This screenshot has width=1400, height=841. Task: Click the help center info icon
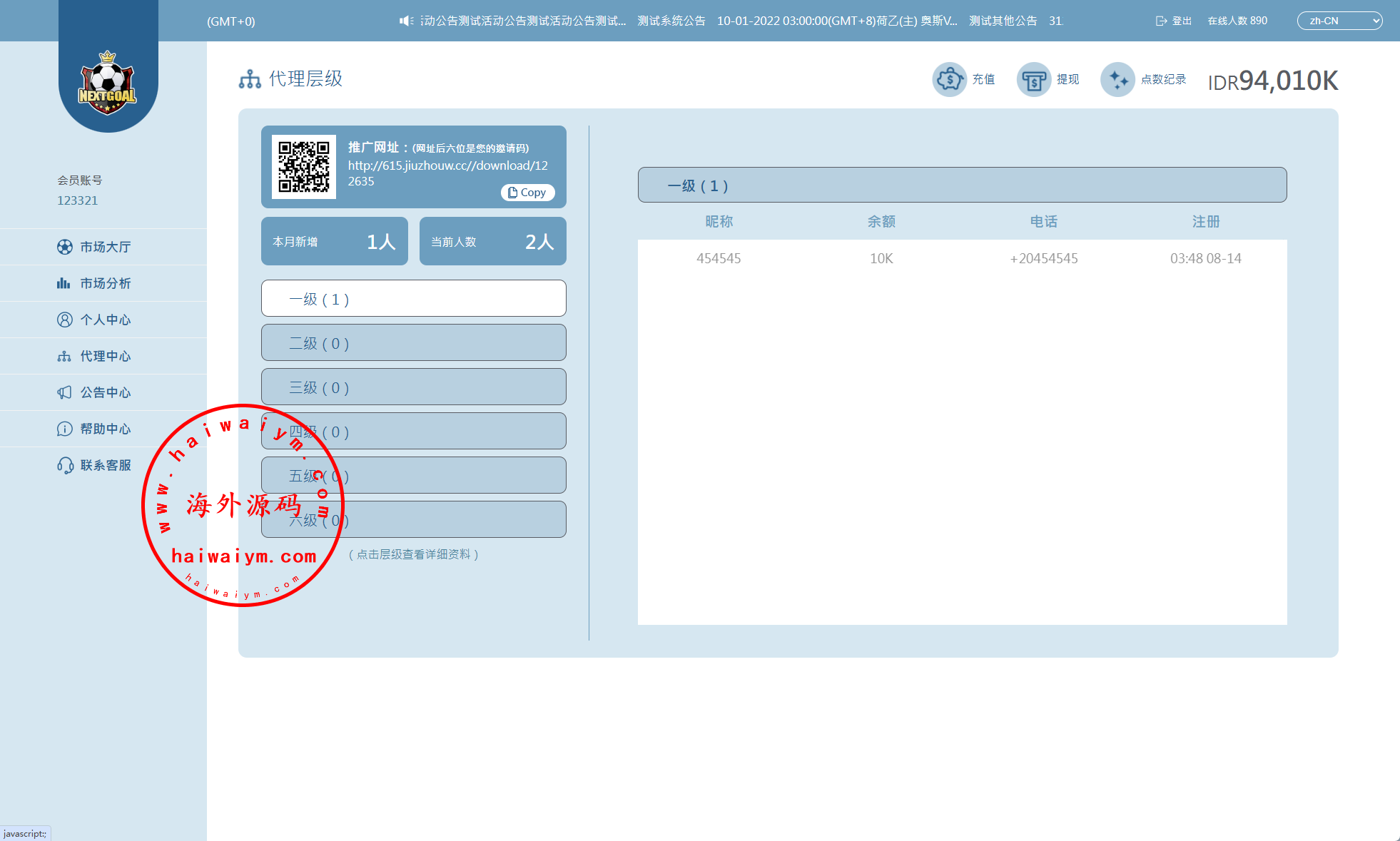tap(65, 429)
